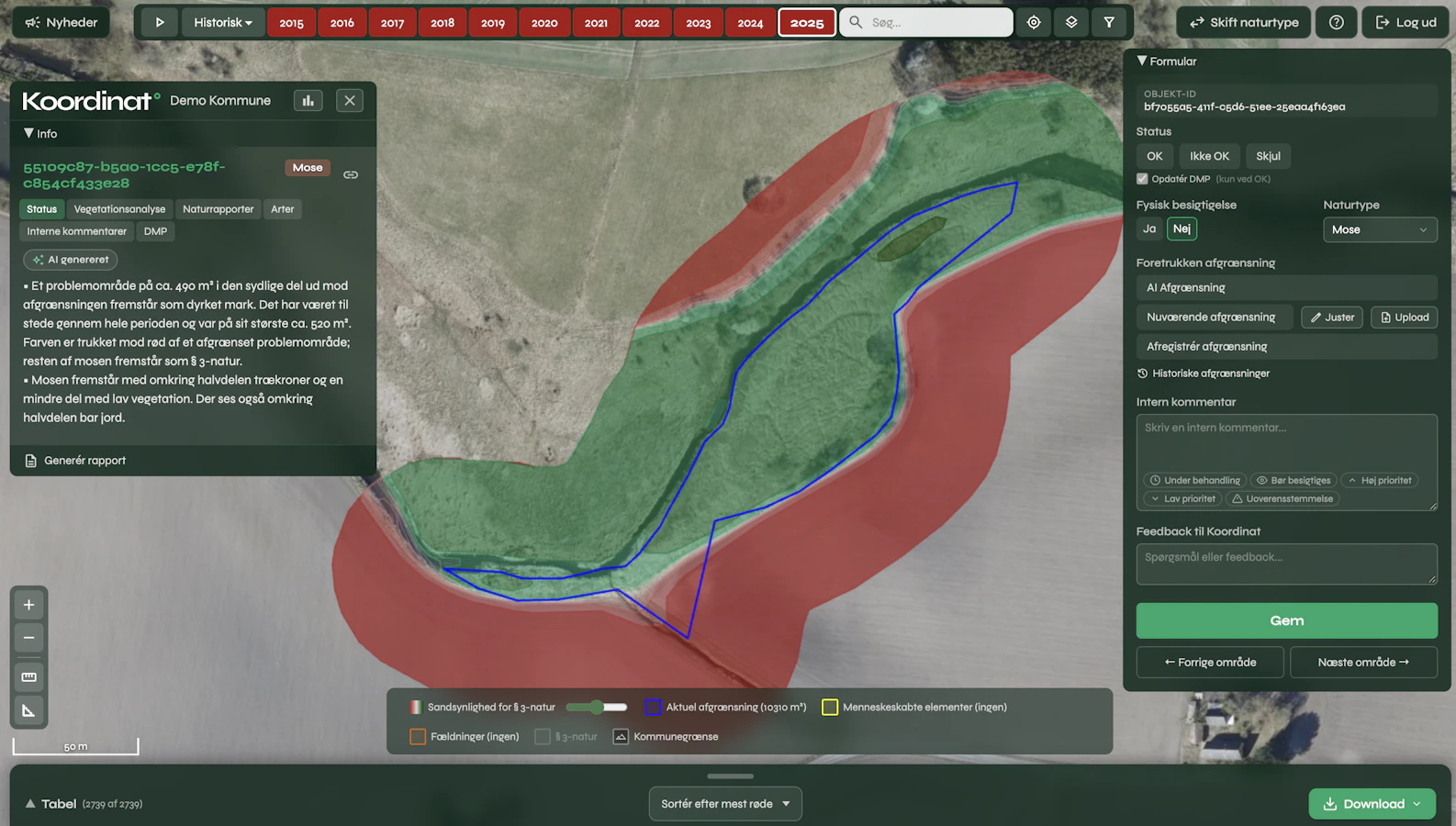The height and width of the screenshot is (826, 1456).
Task: Select year 2023 in timeline
Action: coord(698,22)
